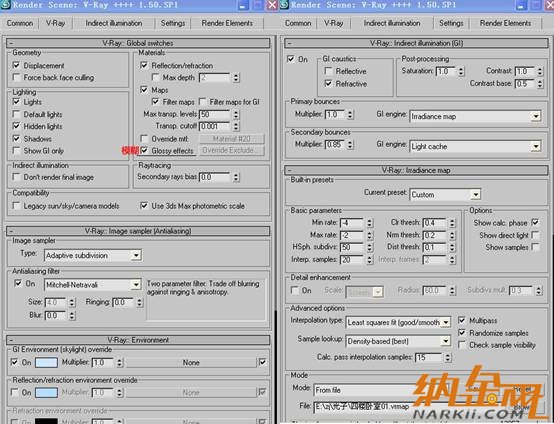Toggle Hidden lights checkbox
Viewport: 554px width, 424px height.
pos(16,126)
